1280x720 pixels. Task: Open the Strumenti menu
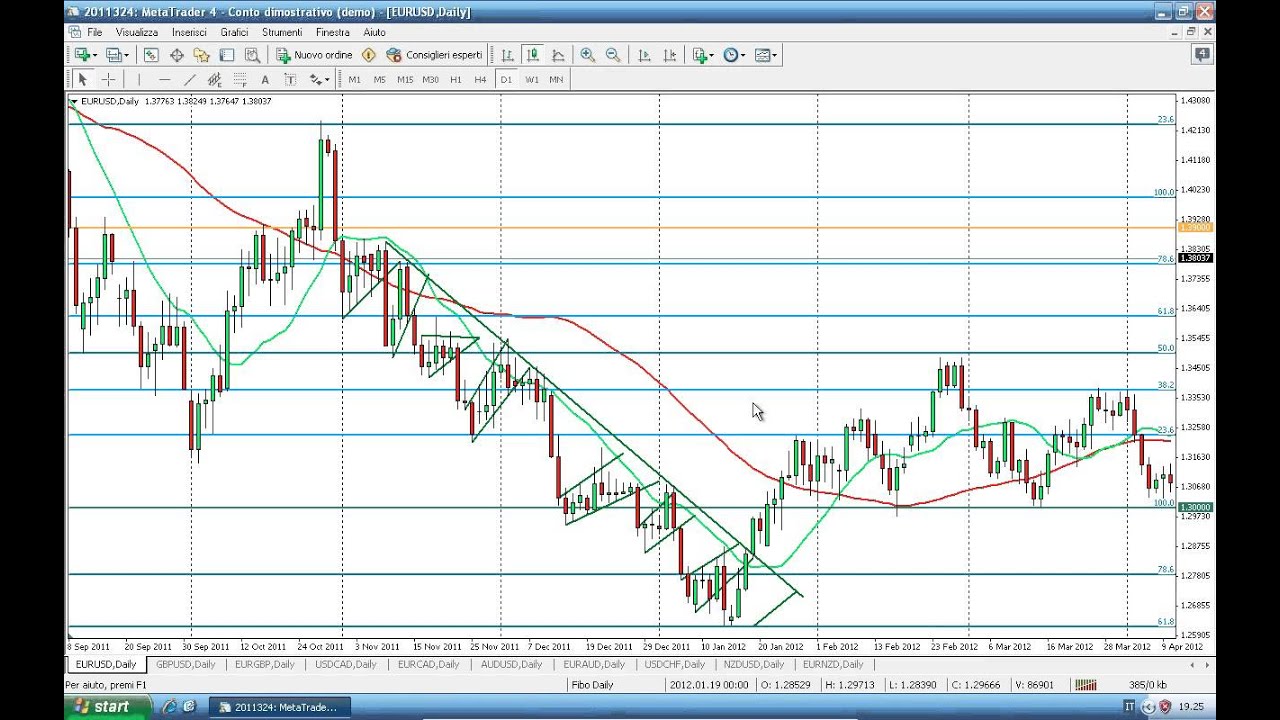click(282, 32)
